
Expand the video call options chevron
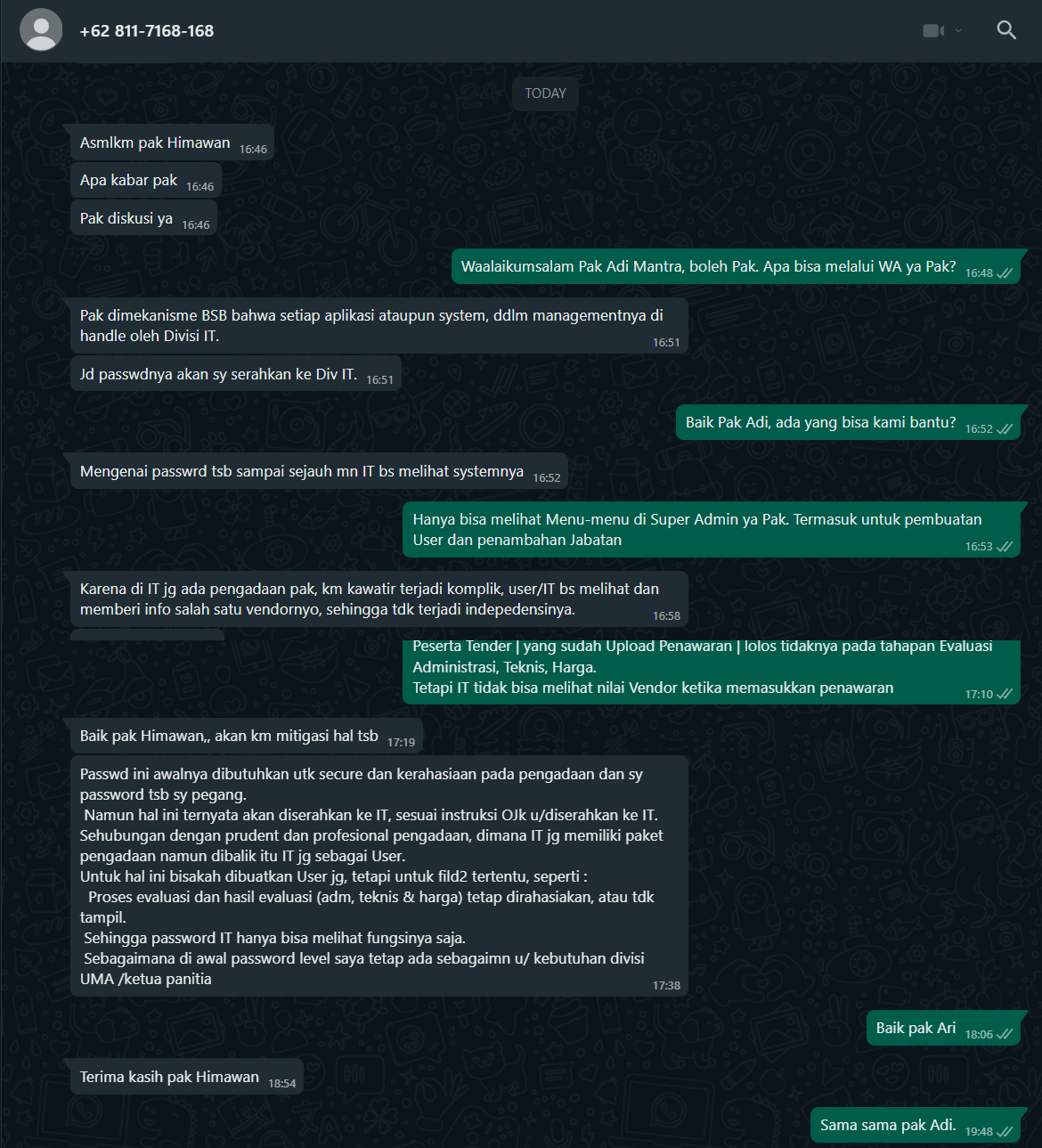point(958,30)
